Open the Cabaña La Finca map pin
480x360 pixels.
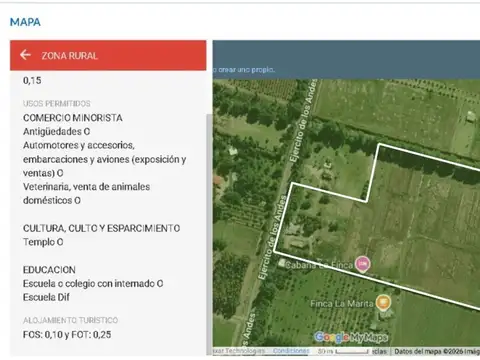tap(363, 265)
